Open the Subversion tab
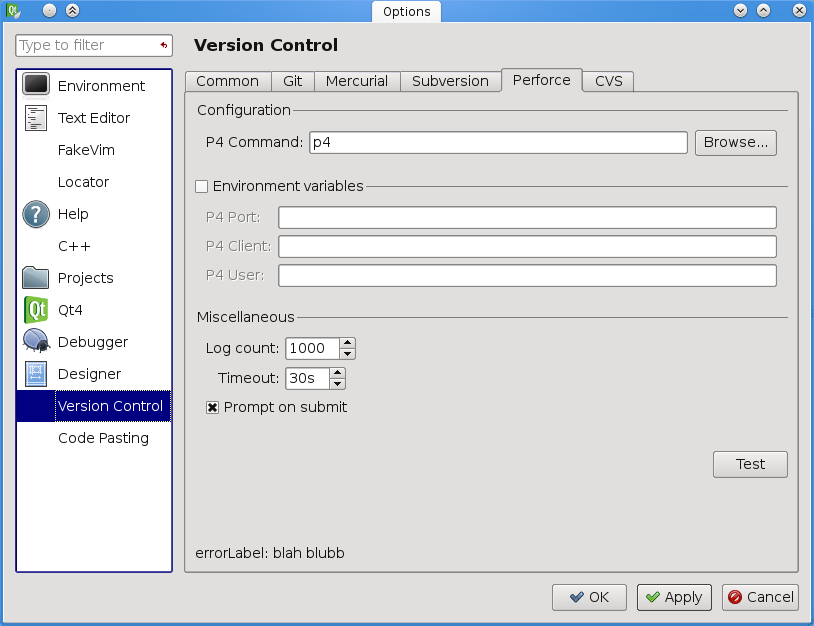 point(450,81)
